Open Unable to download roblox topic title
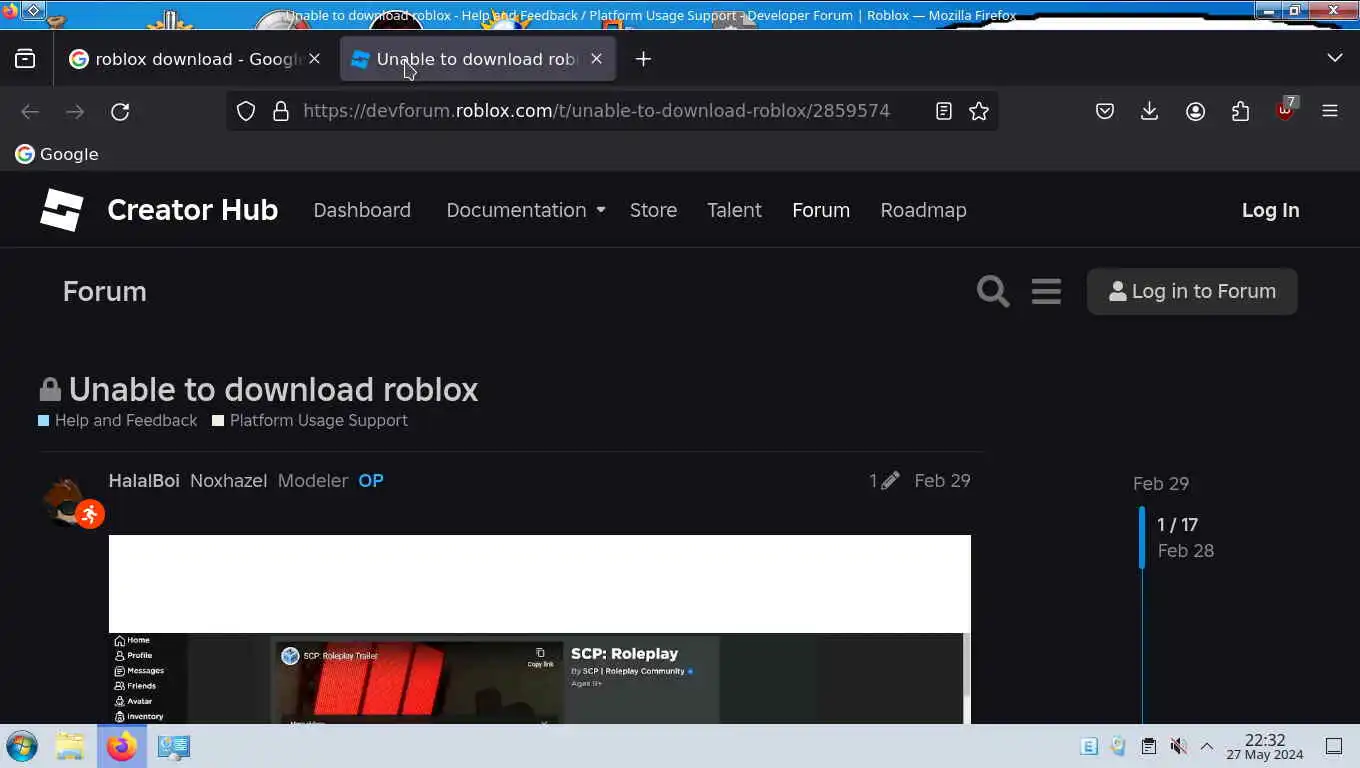 click(273, 389)
